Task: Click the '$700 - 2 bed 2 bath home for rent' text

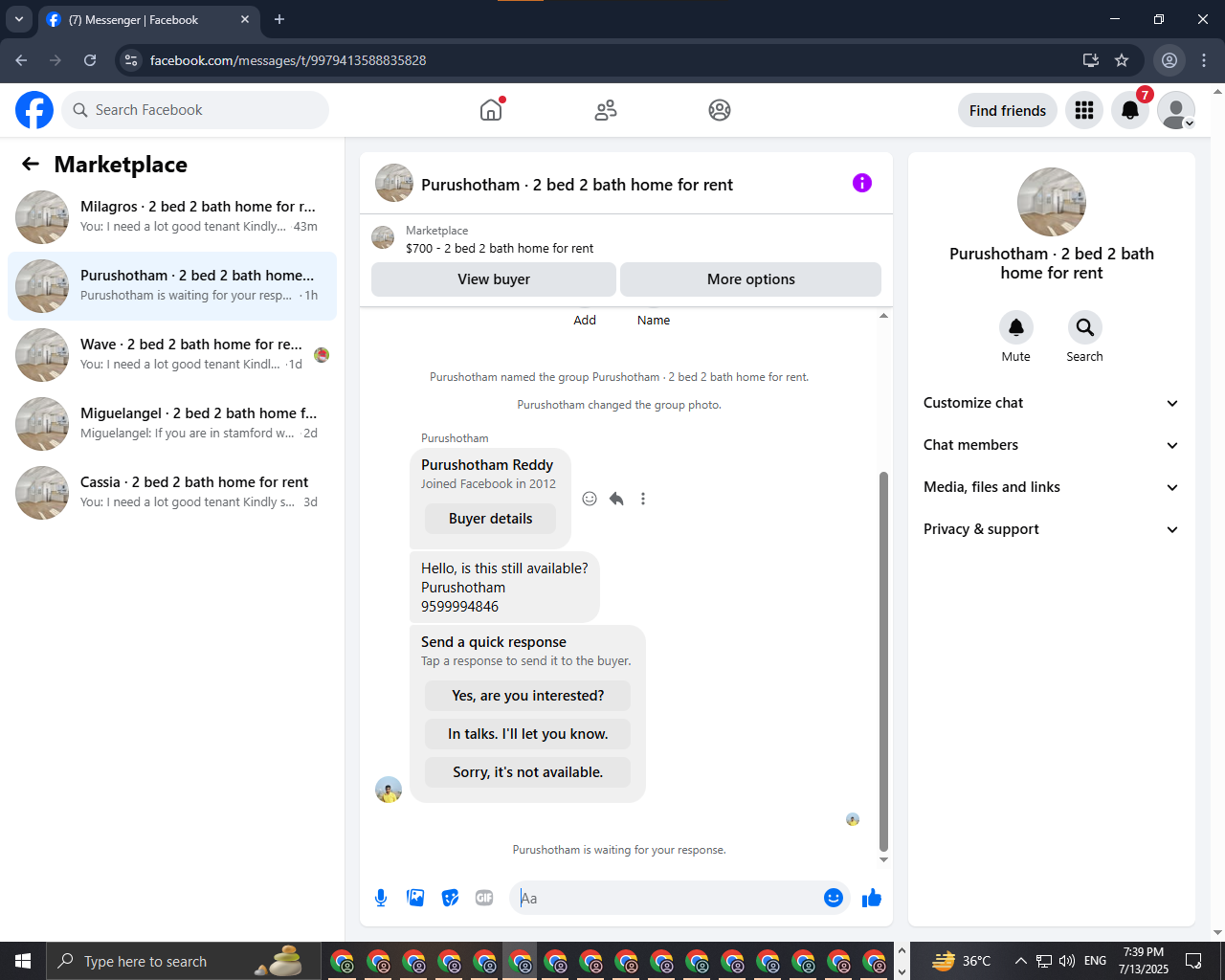Action: coord(500,248)
